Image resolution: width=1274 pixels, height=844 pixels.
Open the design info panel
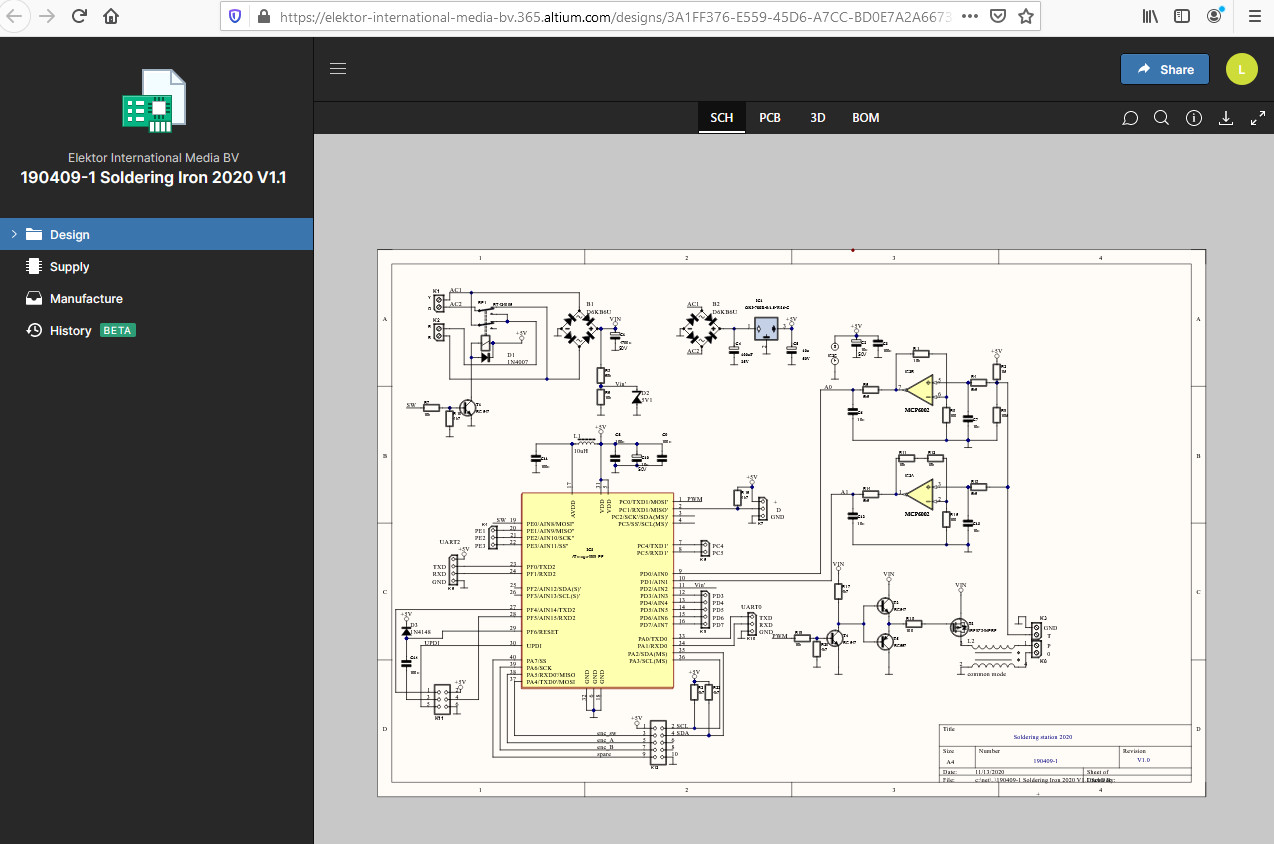tap(1193, 118)
